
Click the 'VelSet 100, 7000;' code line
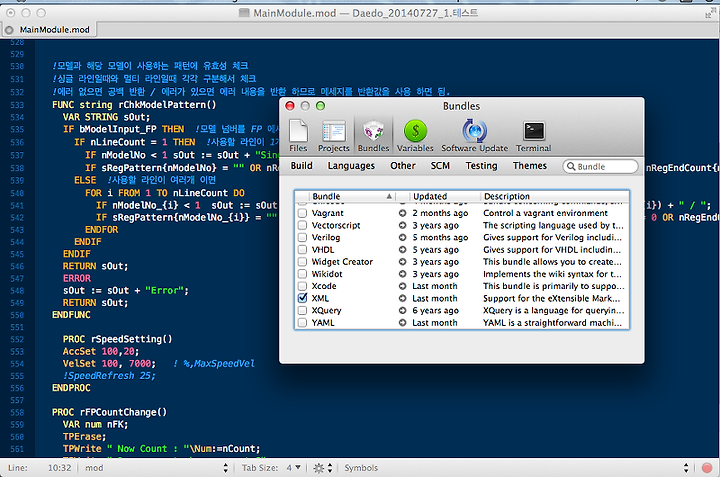point(109,363)
